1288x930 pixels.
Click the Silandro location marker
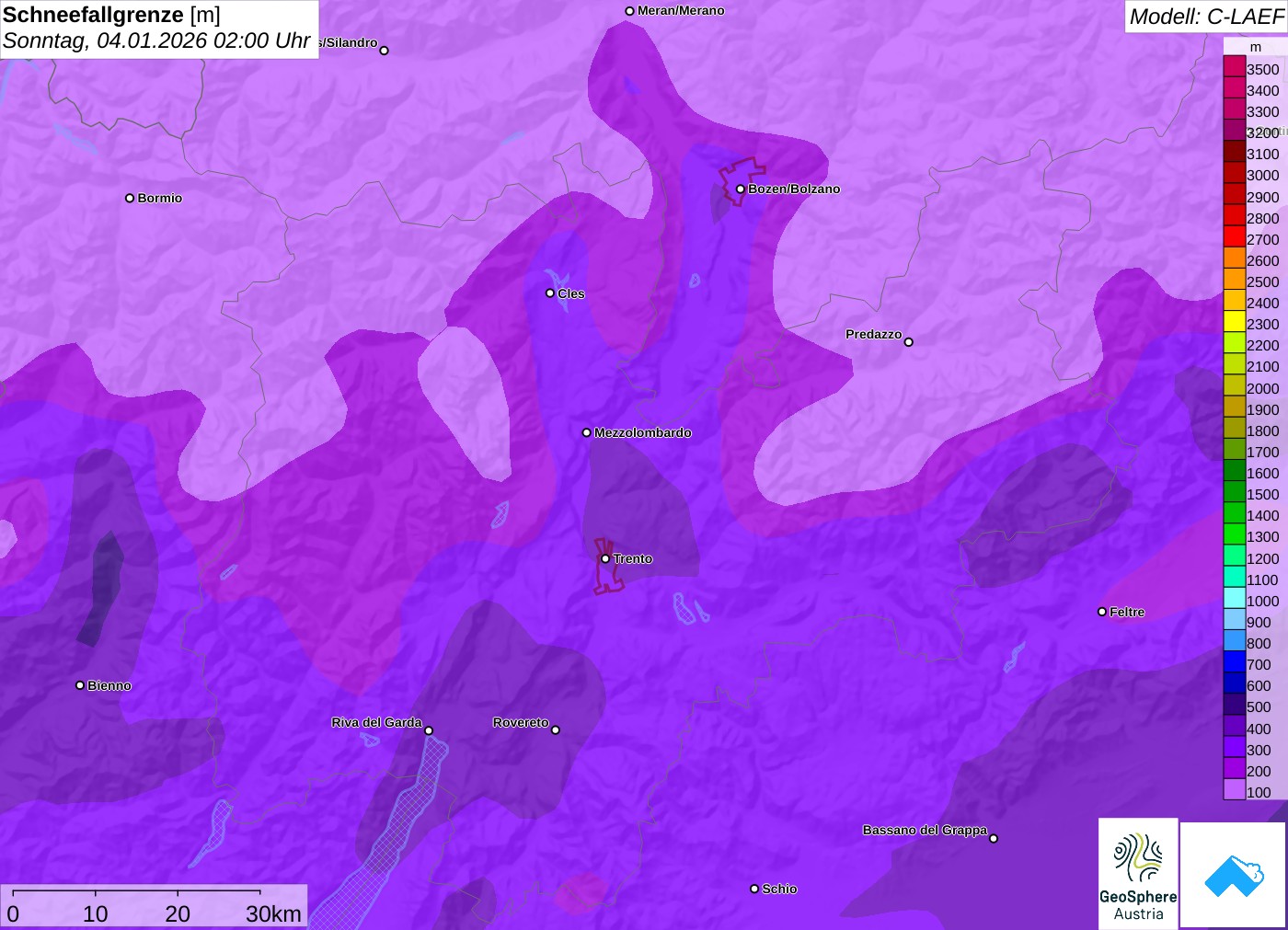coord(385,51)
